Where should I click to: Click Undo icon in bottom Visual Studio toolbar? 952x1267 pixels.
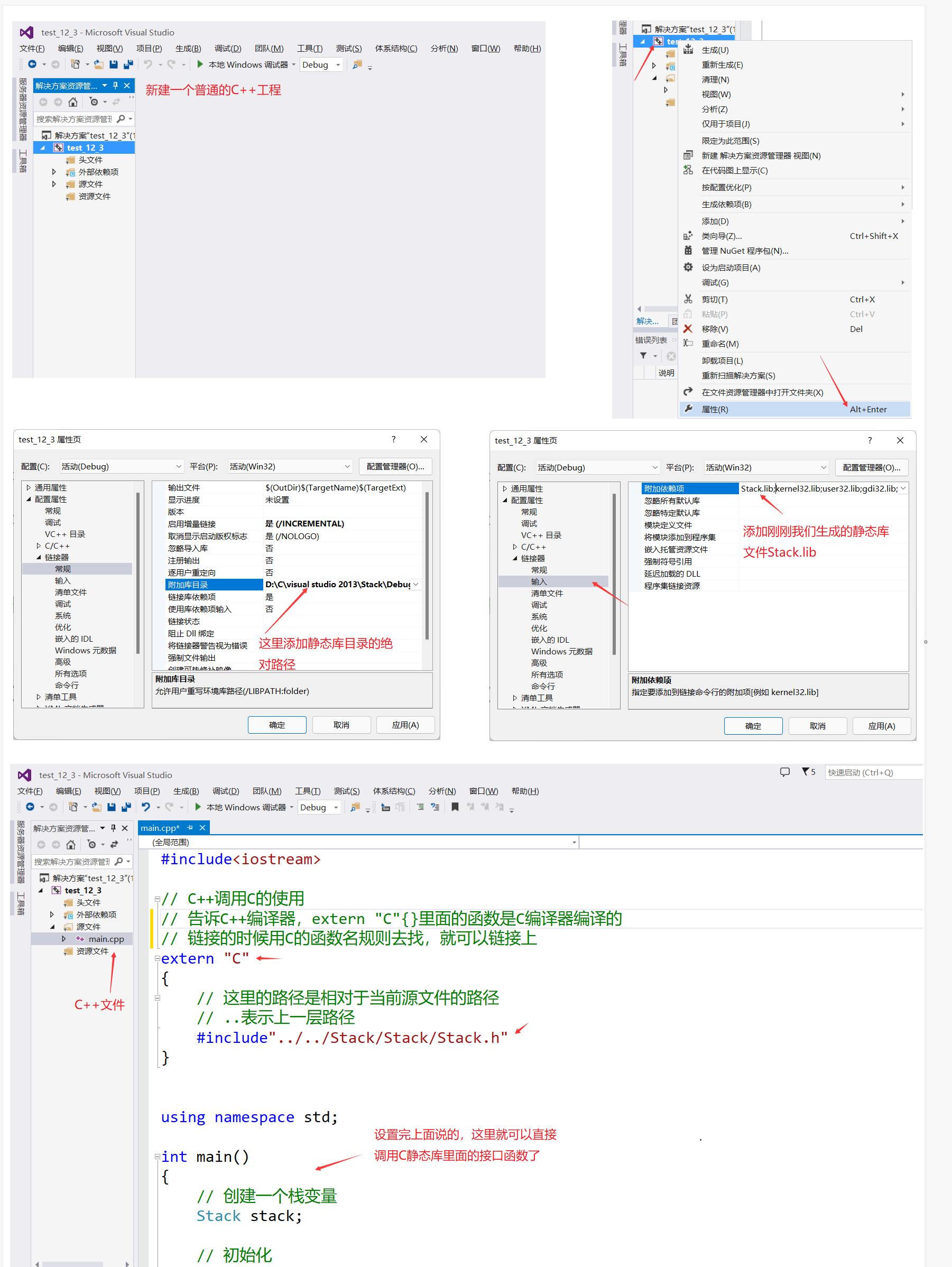point(146,807)
